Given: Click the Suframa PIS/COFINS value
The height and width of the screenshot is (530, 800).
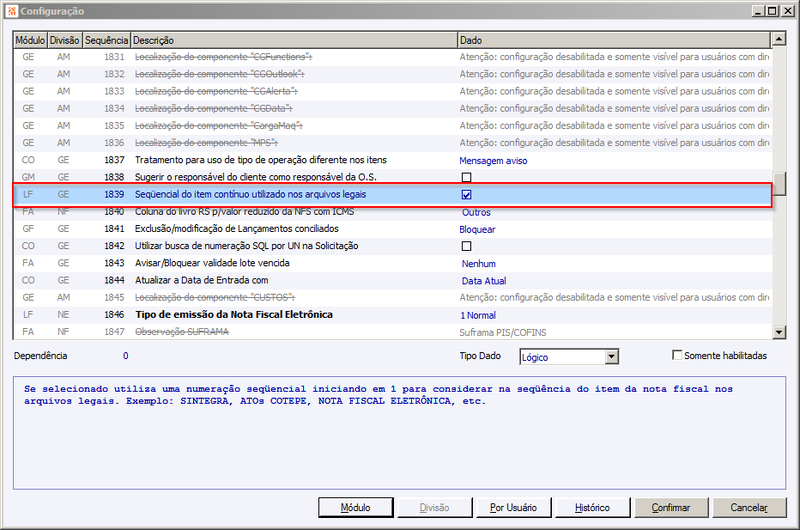Looking at the screenshot, I should [x=503, y=333].
